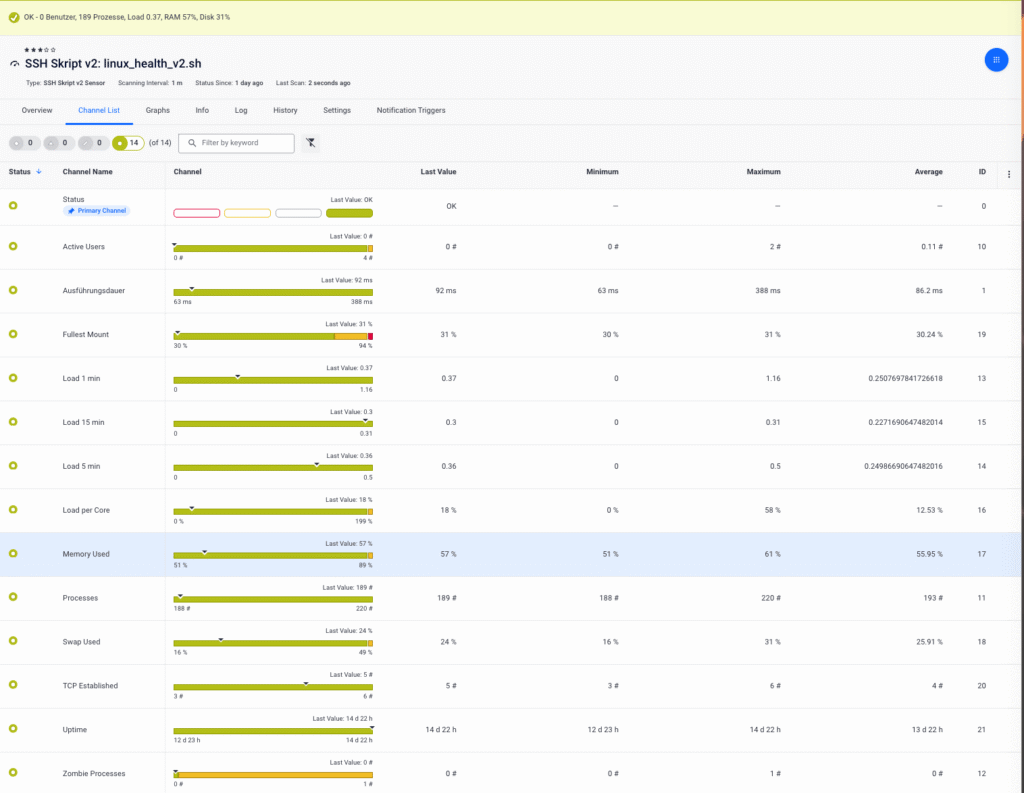Image resolution: width=1024 pixels, height=793 pixels.
Task: Toggle the first gray status filter showing 0
Action: tap(24, 143)
